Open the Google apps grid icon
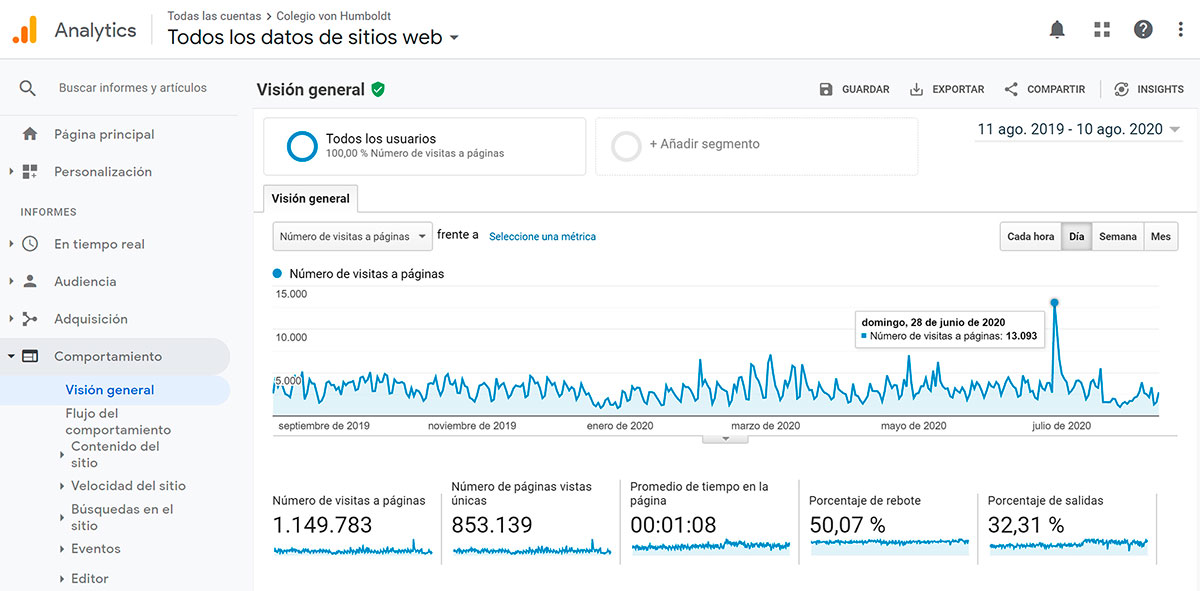Image resolution: width=1200 pixels, height=591 pixels. (x=1102, y=30)
